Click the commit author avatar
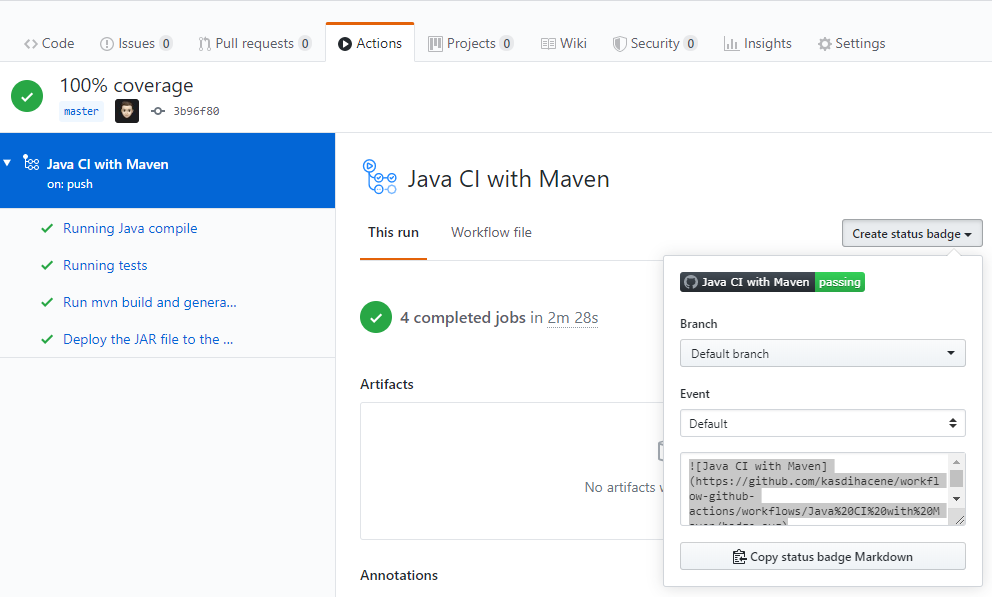The height and width of the screenshot is (597, 992). [127, 111]
